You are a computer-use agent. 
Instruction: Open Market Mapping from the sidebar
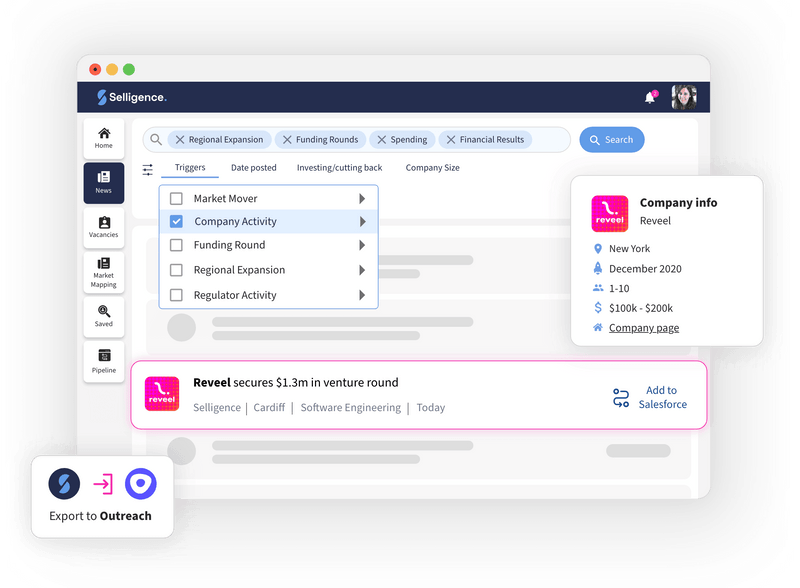[x=103, y=271]
